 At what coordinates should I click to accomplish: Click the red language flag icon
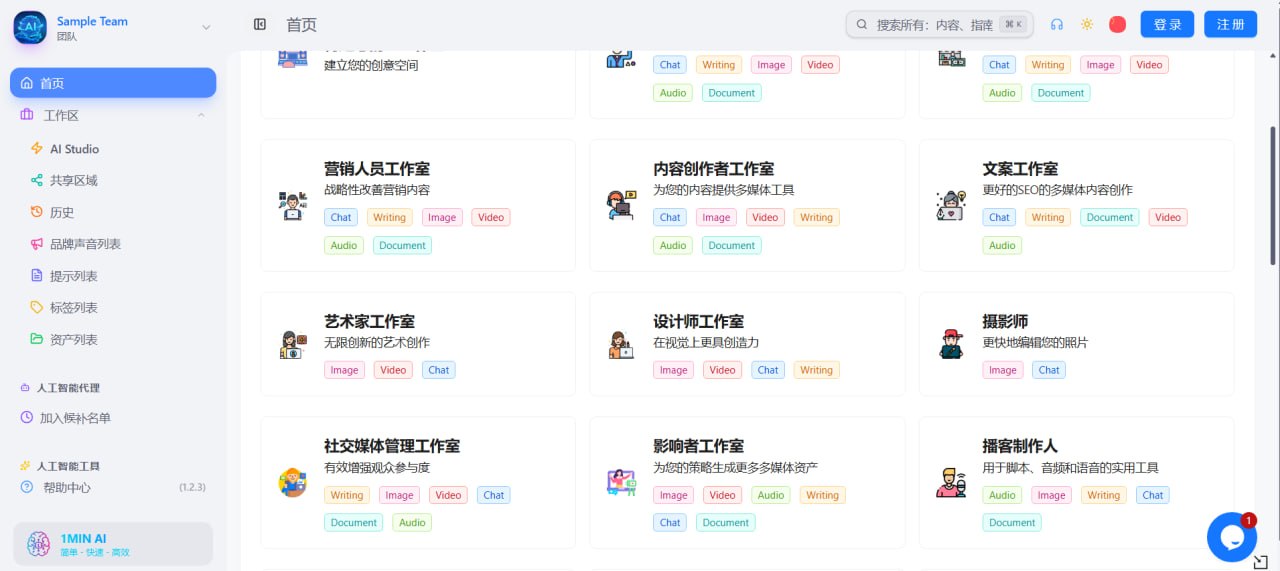tap(1118, 25)
